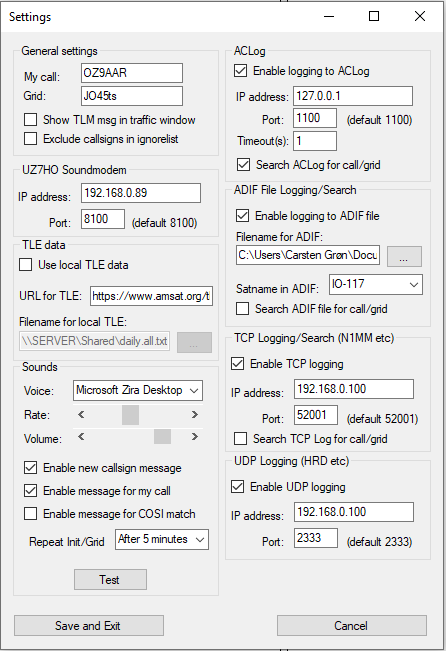The height and width of the screenshot is (651, 446).
Task: Click the ADIF filename browse button
Action: coord(404,256)
